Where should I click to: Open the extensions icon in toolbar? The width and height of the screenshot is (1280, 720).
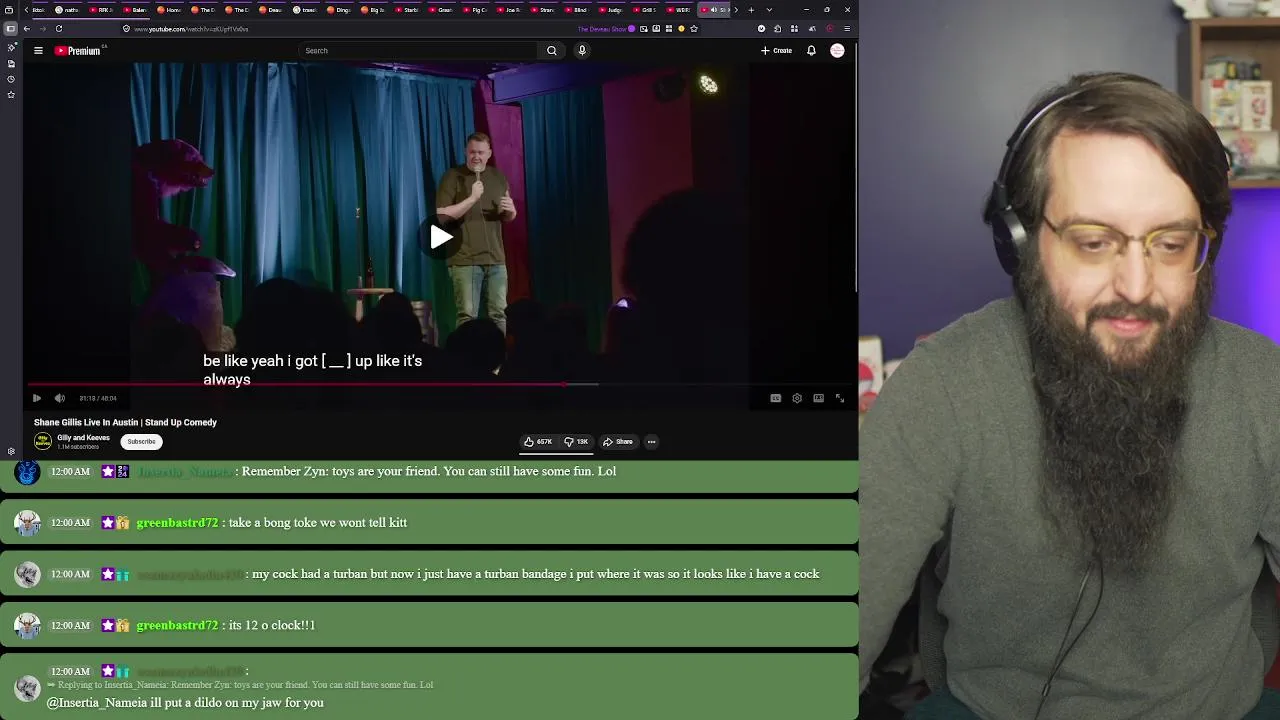tap(777, 29)
